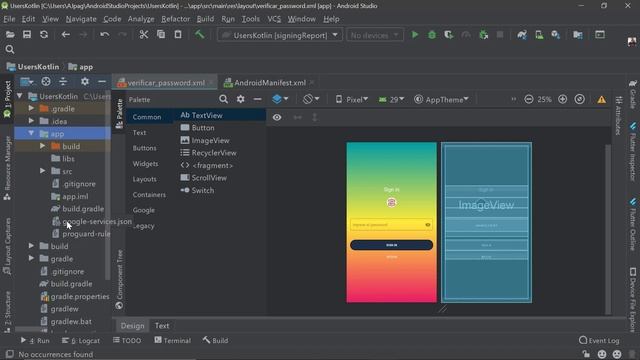Select the Widgets palette category
Viewport: 640px width, 360px height.
tap(145, 164)
